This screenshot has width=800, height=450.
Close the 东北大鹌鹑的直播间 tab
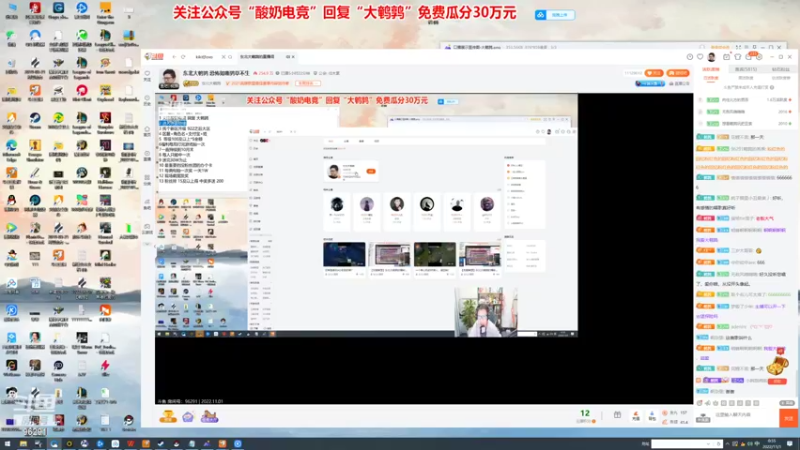293,57
